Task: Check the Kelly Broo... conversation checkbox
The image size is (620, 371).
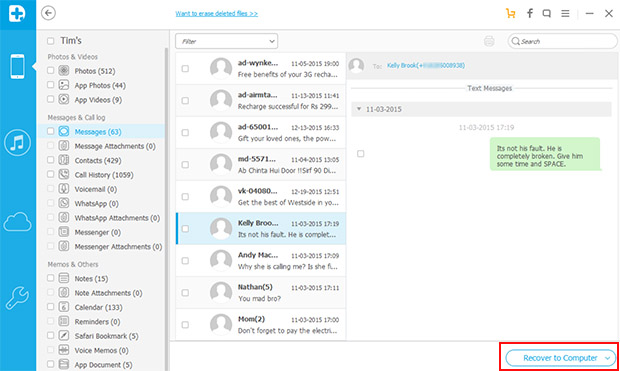Action: (x=185, y=229)
